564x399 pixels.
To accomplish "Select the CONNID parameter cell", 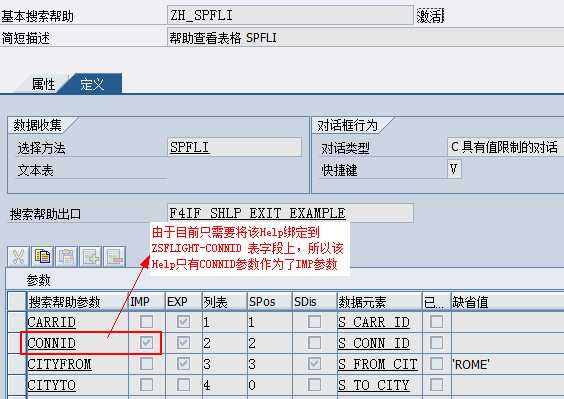I will coord(78,343).
